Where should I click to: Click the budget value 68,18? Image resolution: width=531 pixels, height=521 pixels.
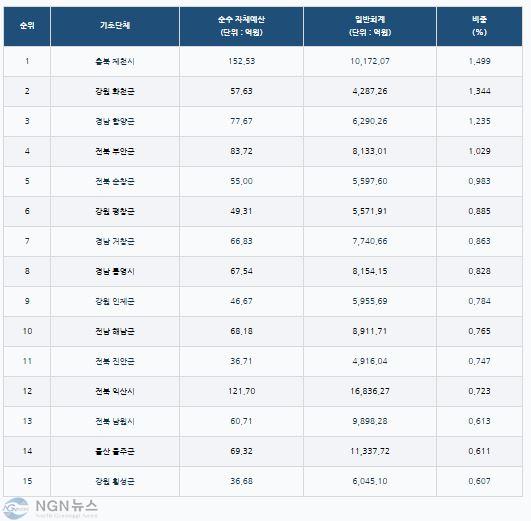pos(241,331)
